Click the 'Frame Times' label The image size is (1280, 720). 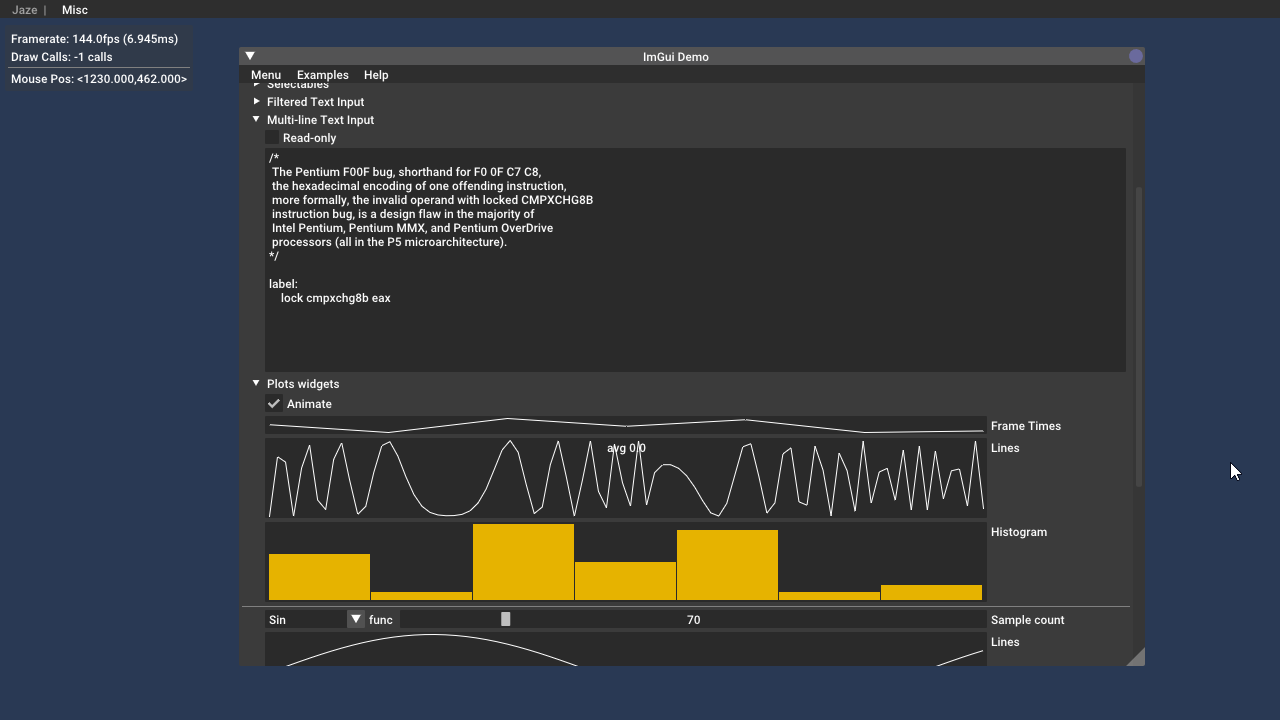click(1026, 426)
